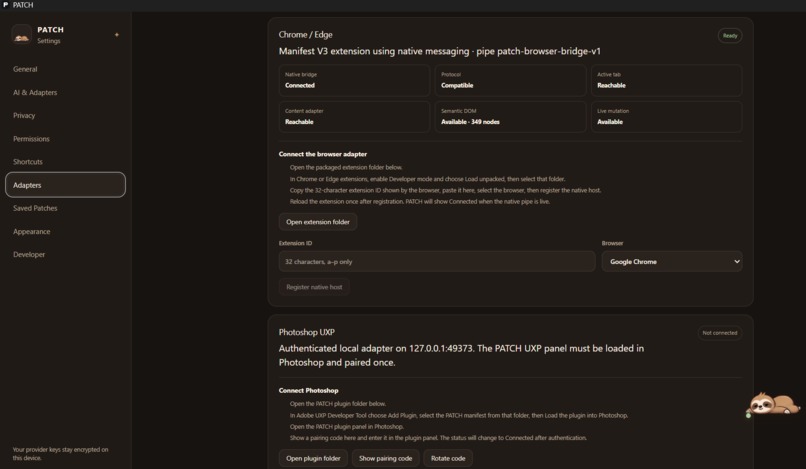The height and width of the screenshot is (469, 806).
Task: Click 'In Chrome or Edge extensions' step
Action: 427,179
